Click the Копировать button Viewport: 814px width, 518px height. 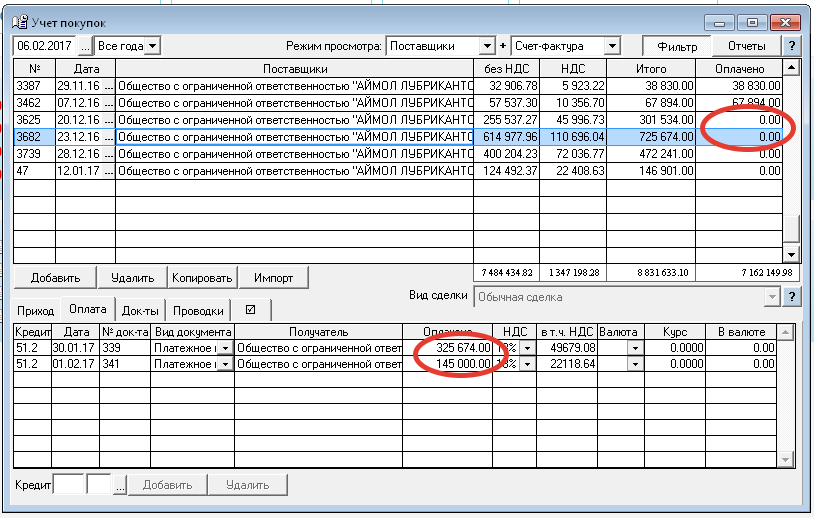(202, 278)
